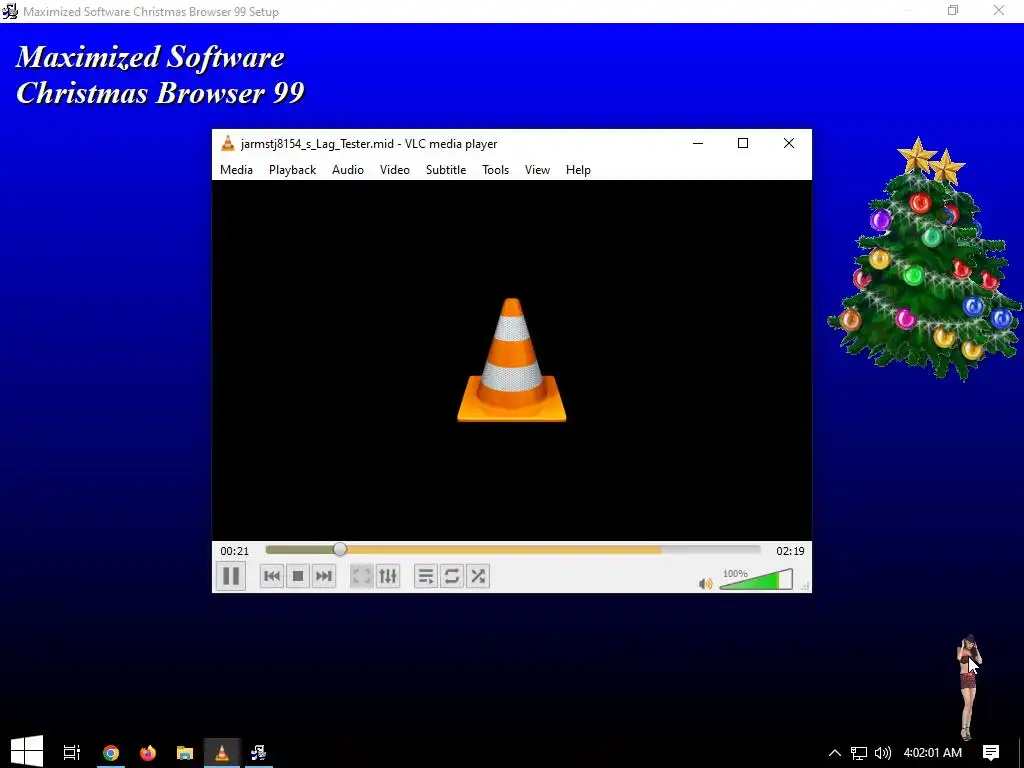Image resolution: width=1024 pixels, height=768 pixels.
Task: Adjust the VLC volume slider
Action: click(x=756, y=579)
